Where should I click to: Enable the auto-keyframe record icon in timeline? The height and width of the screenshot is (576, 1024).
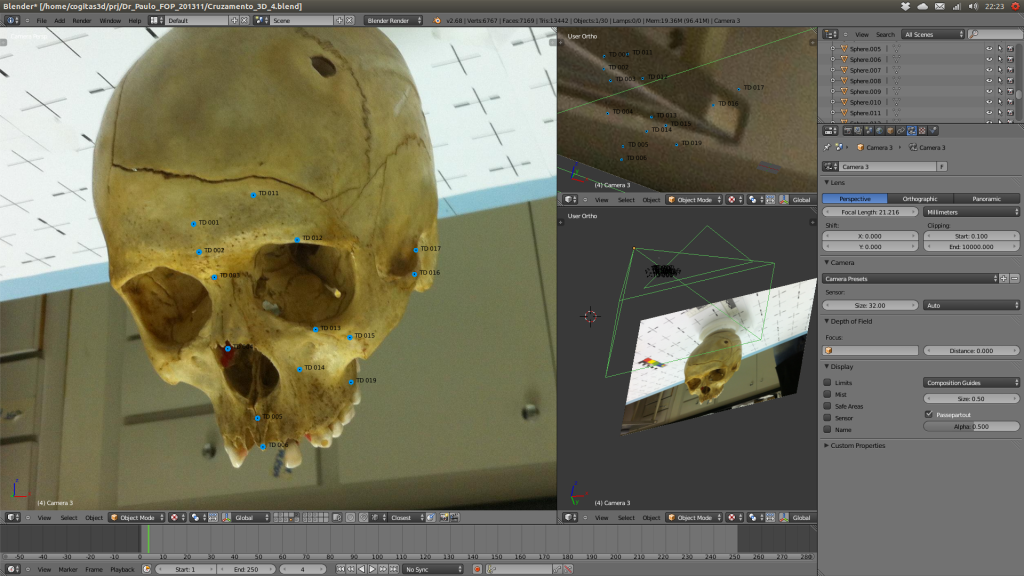pyautogui.click(x=477, y=567)
